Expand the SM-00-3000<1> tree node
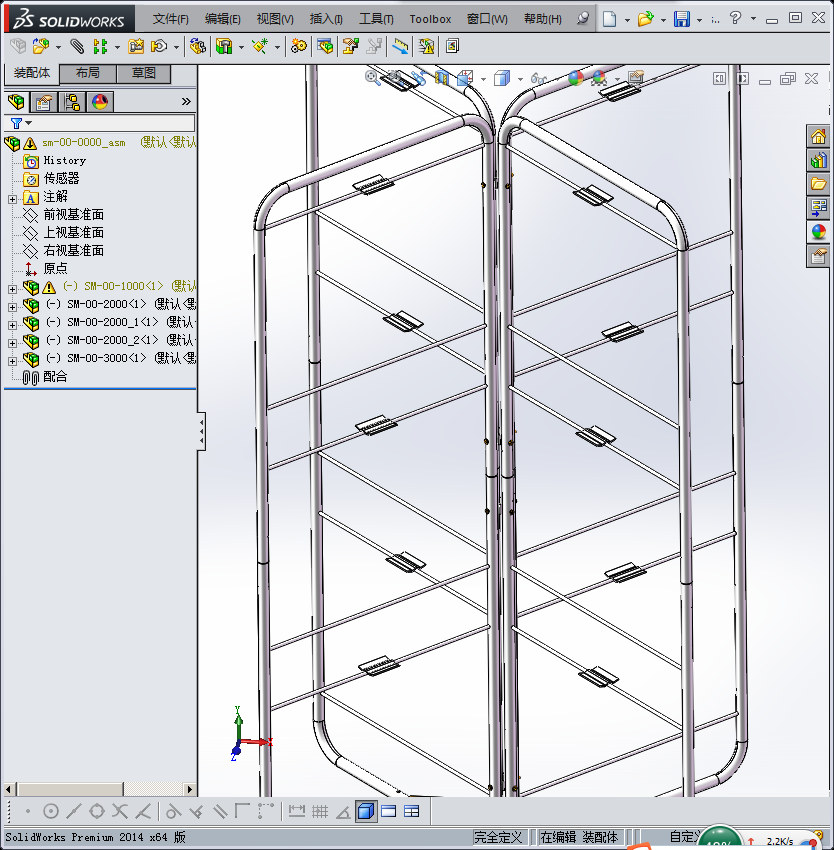Screen dimensions: 834x850 point(12,359)
